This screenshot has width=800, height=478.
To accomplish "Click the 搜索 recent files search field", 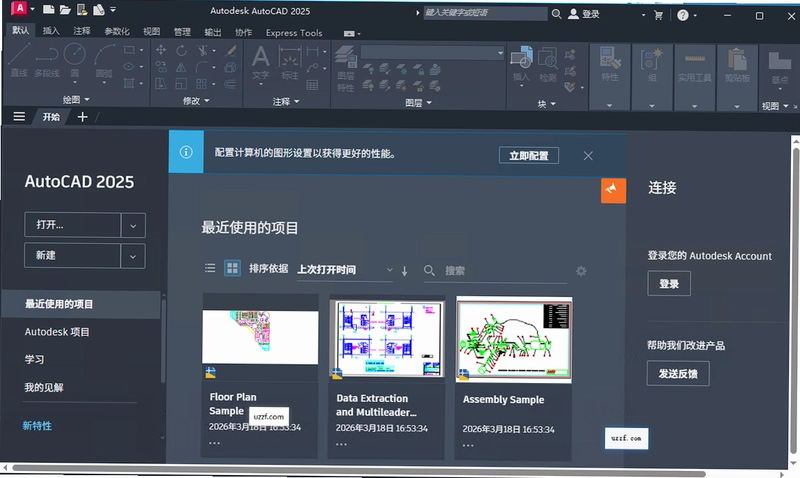I will [495, 271].
